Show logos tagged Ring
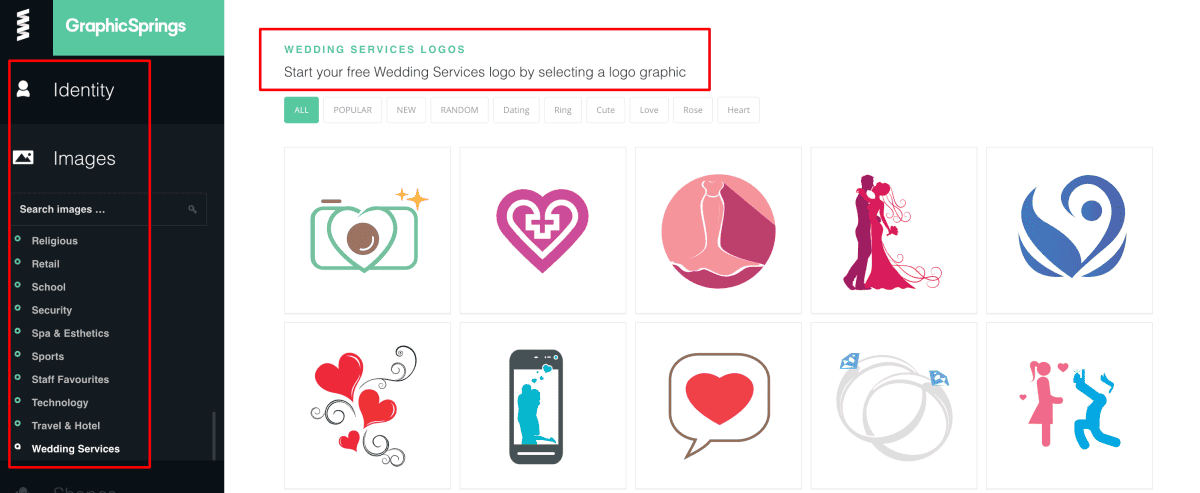 (563, 110)
